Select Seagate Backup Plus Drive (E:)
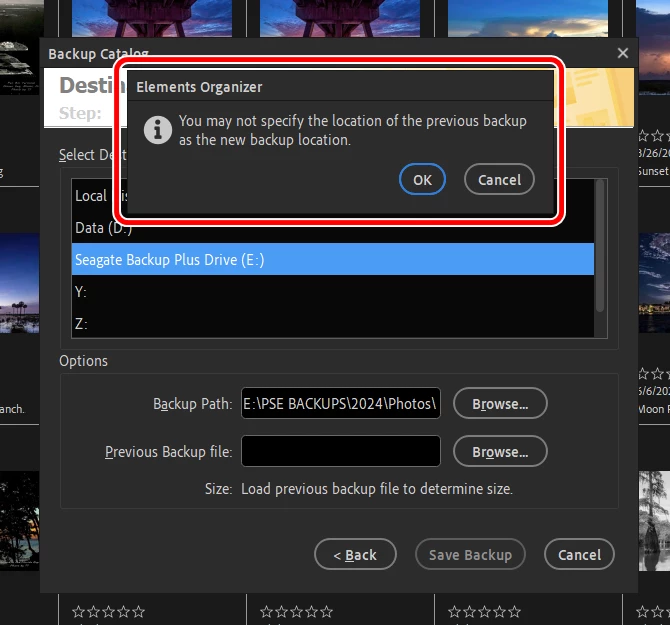This screenshot has height=625, width=670. 332,259
